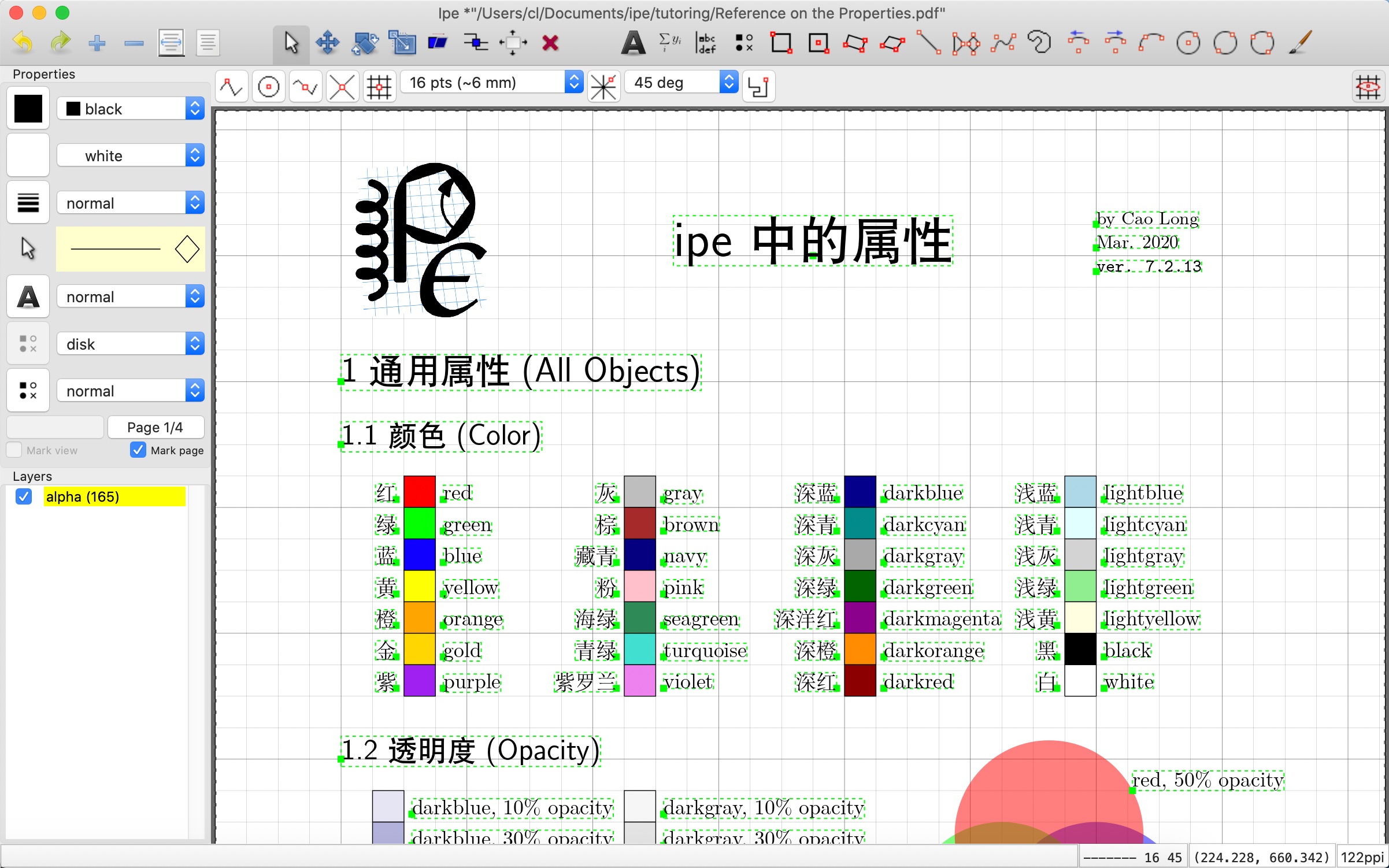Toggle the Mark page checkbox
This screenshot has width=1389, height=868.
click(138, 450)
